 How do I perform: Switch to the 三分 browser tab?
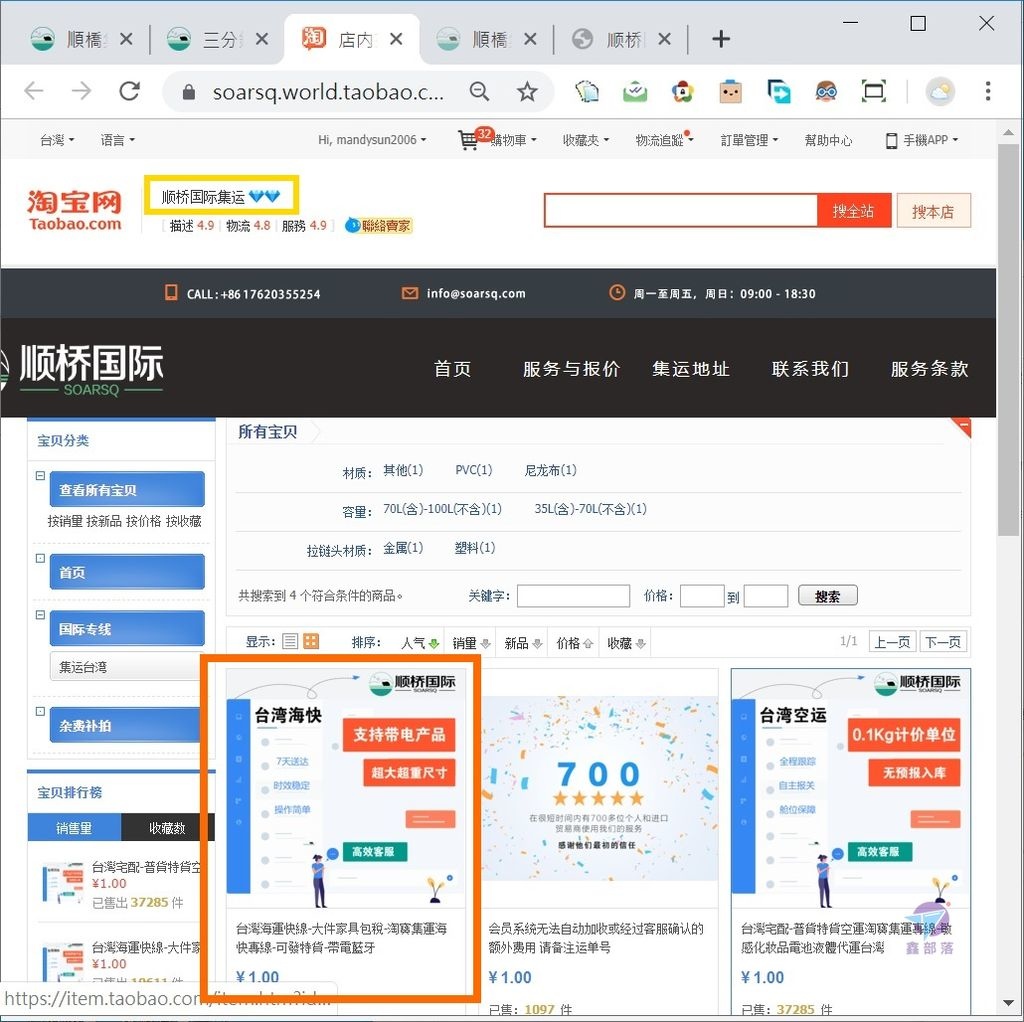point(217,39)
